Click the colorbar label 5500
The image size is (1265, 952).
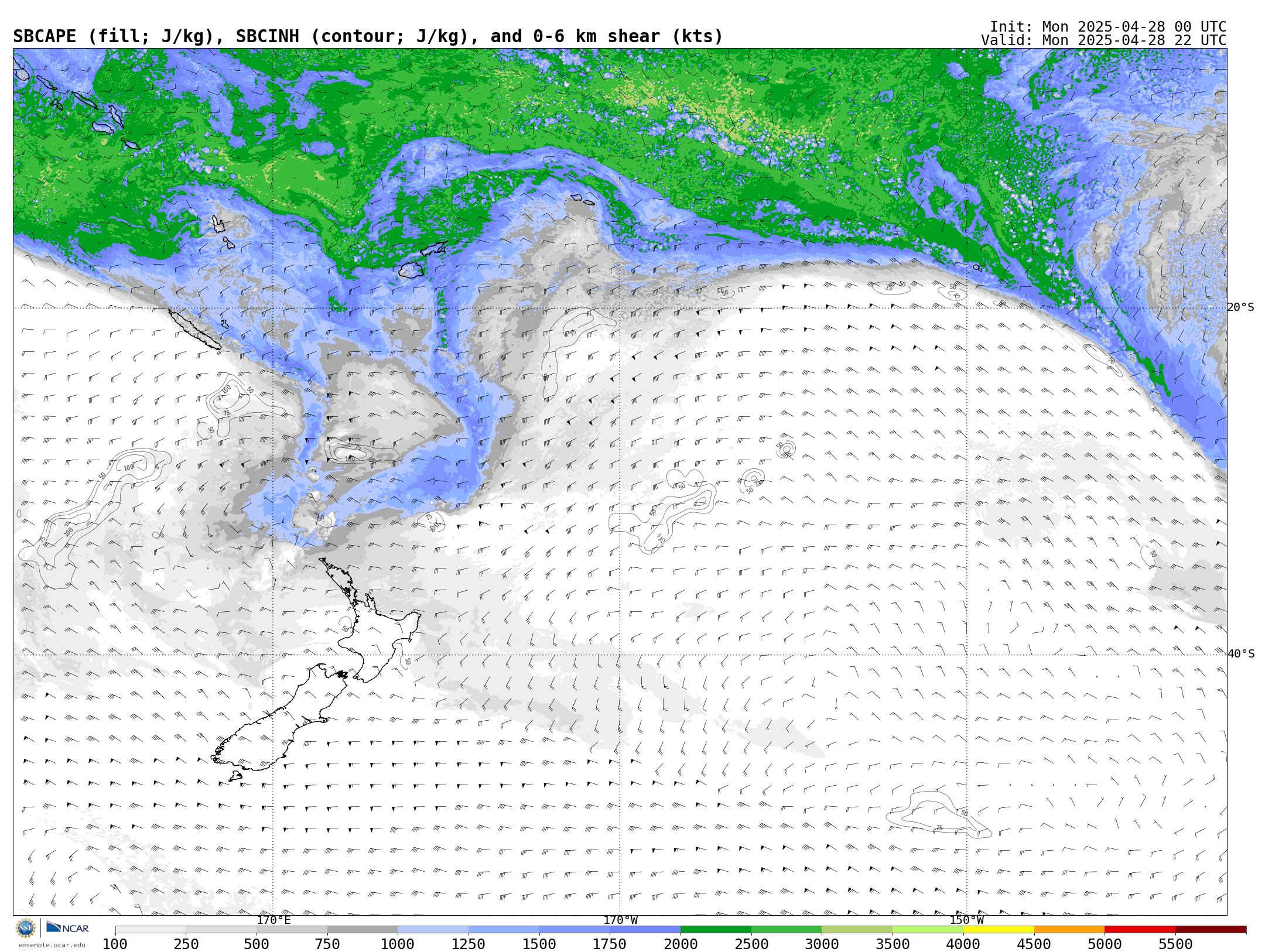coord(1175,944)
